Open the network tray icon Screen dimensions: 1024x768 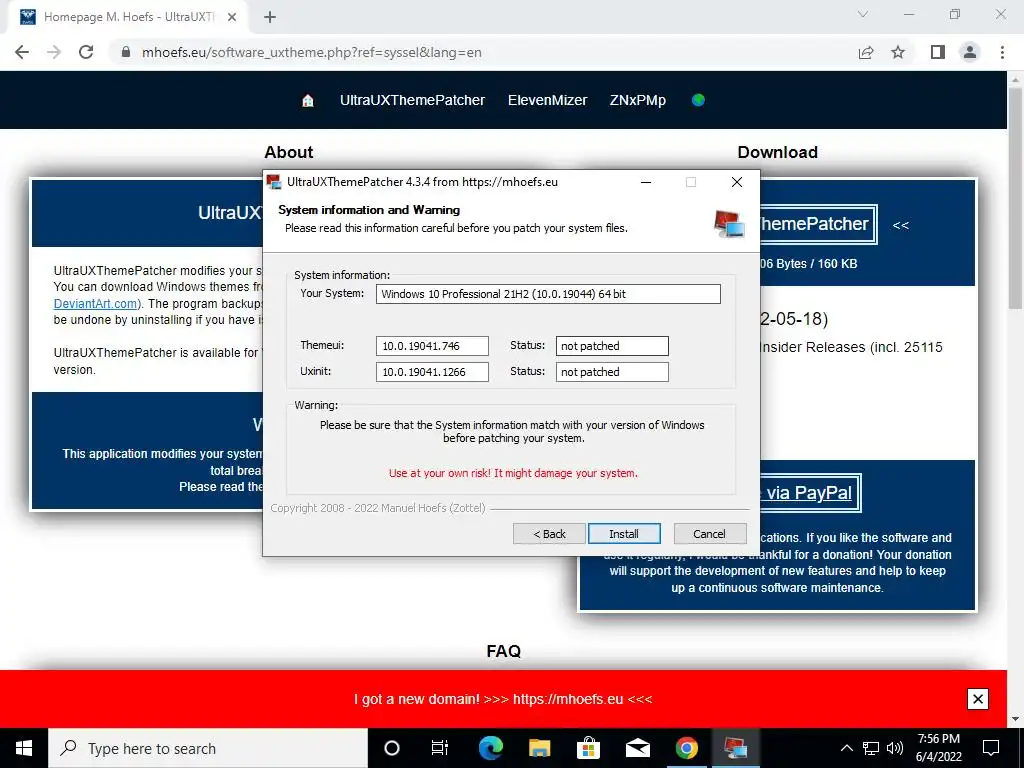click(x=871, y=748)
